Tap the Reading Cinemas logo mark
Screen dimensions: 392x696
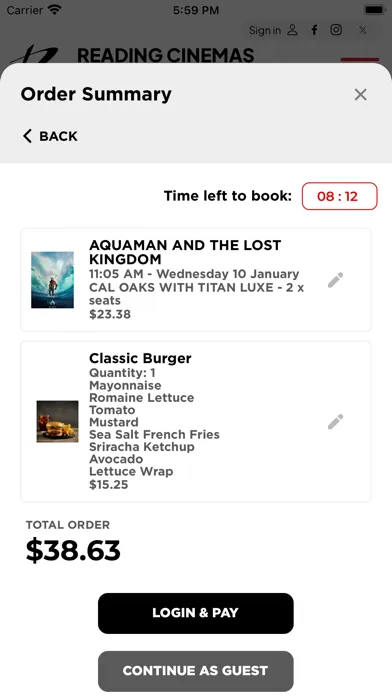pyautogui.click(x=35, y=54)
